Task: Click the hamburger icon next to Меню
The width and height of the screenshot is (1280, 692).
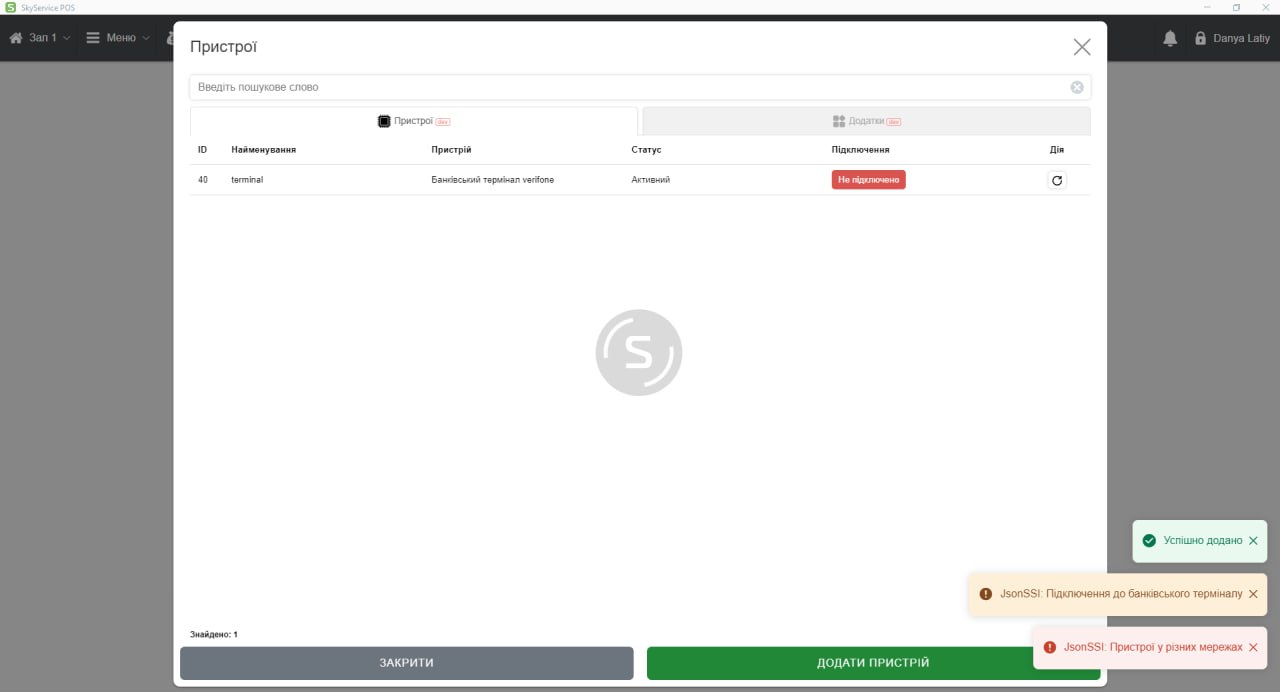Action: (x=93, y=38)
